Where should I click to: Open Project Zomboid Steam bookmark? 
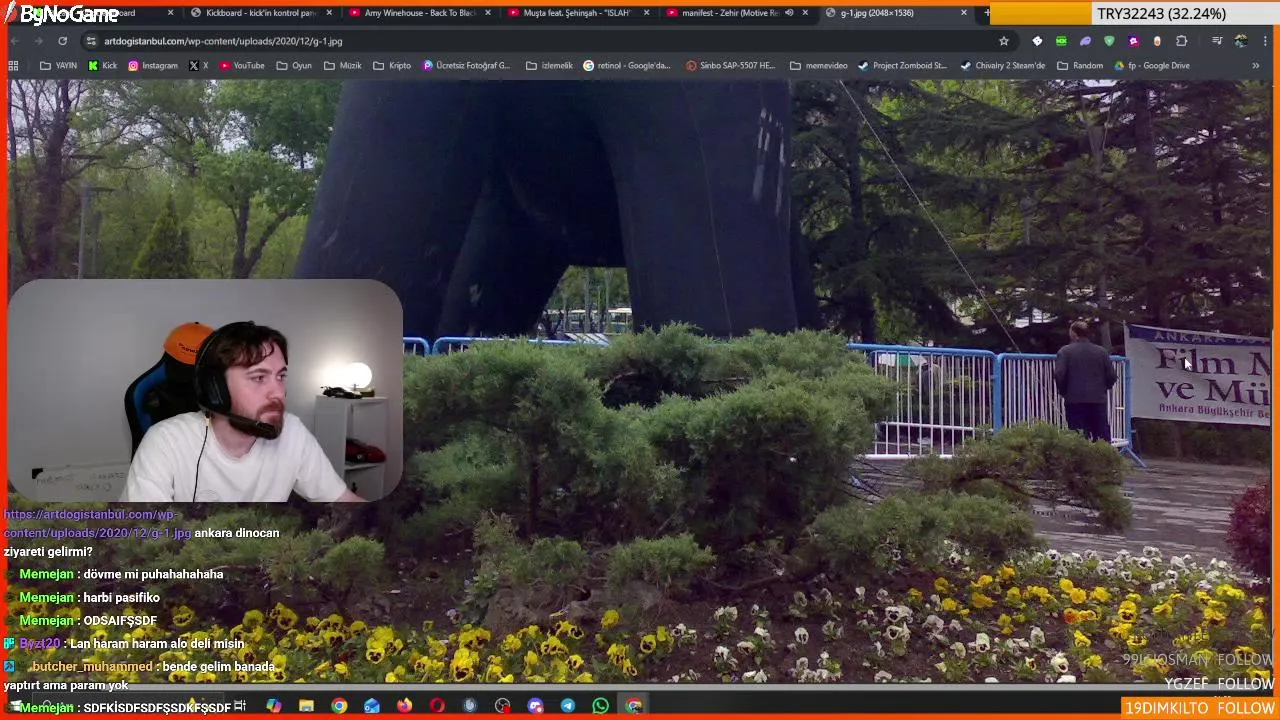[902, 66]
